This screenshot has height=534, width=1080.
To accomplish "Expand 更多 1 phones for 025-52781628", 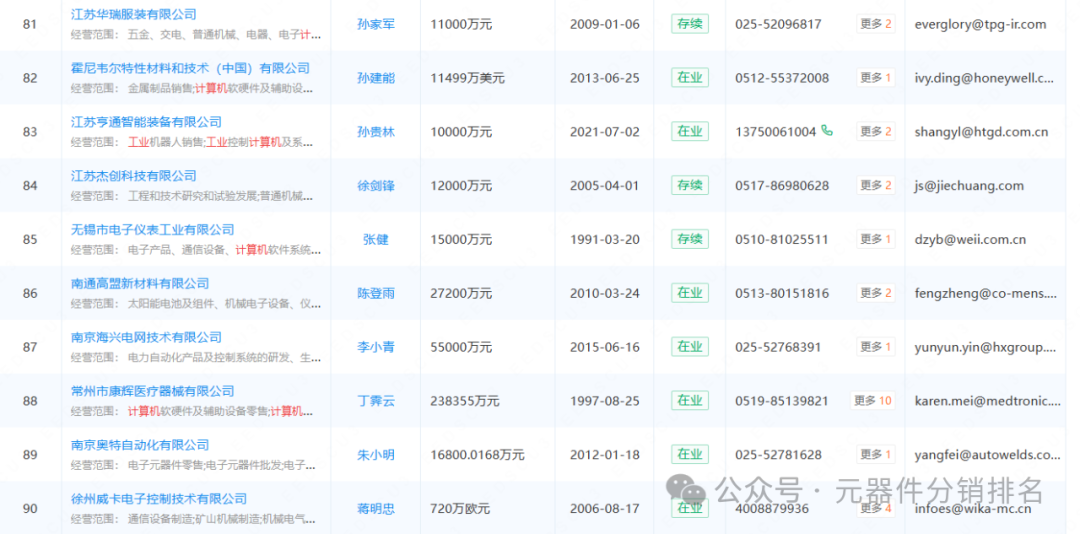I will tap(876, 453).
